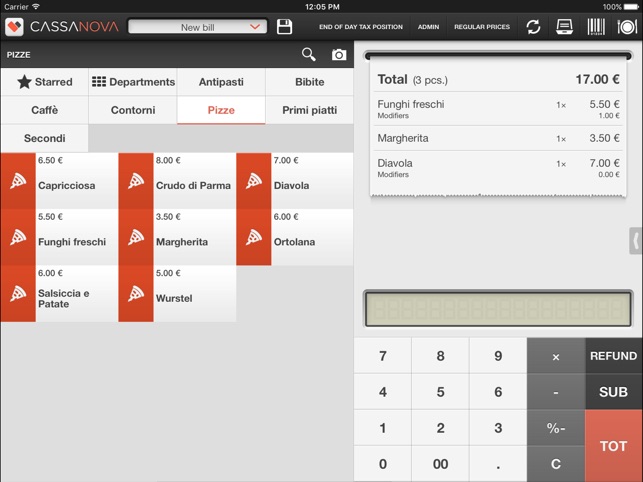
Task: Select Margherita line on receipt
Action: (498, 138)
